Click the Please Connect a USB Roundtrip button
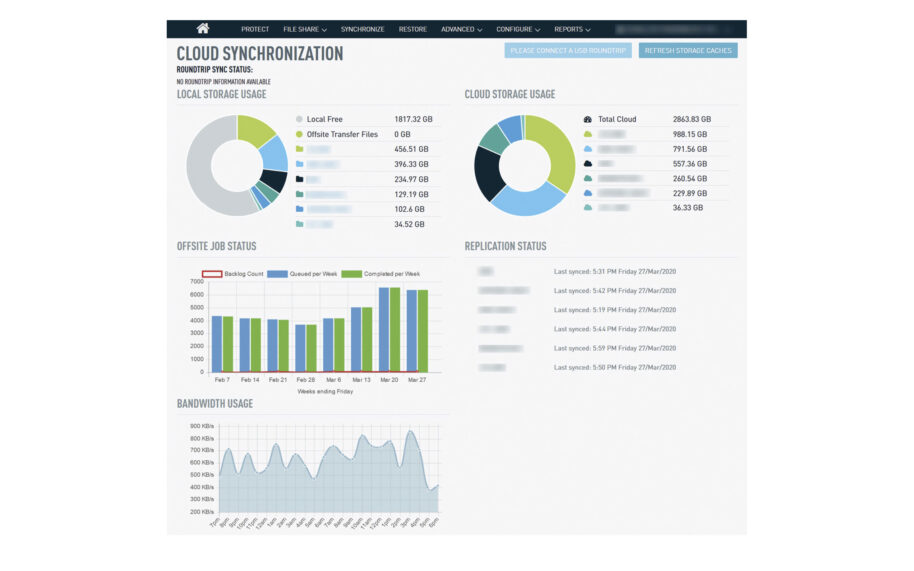The image size is (914, 571). (x=568, y=51)
